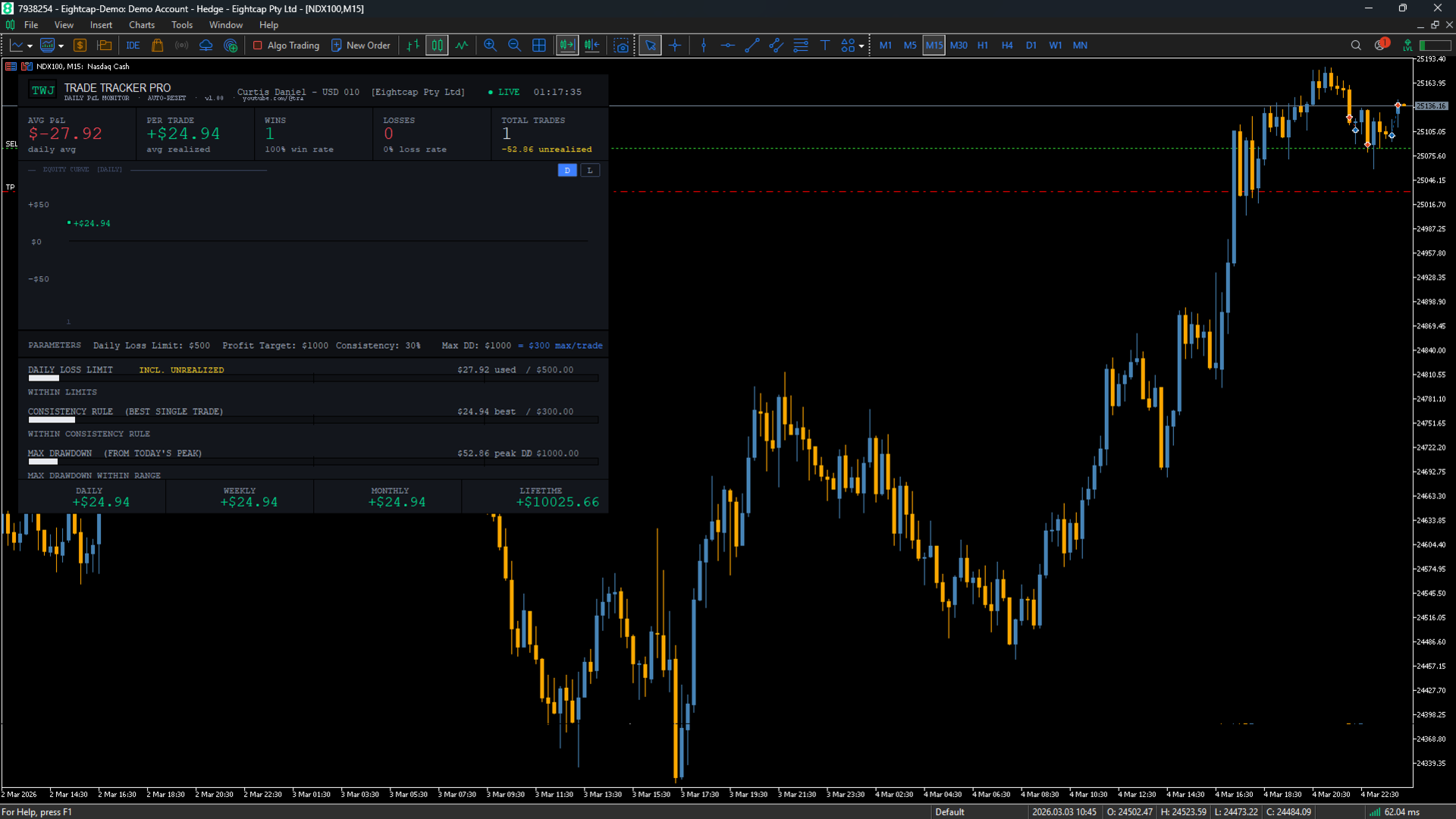Open the MetaEditor IDE
The image size is (1456, 819).
pos(133,45)
